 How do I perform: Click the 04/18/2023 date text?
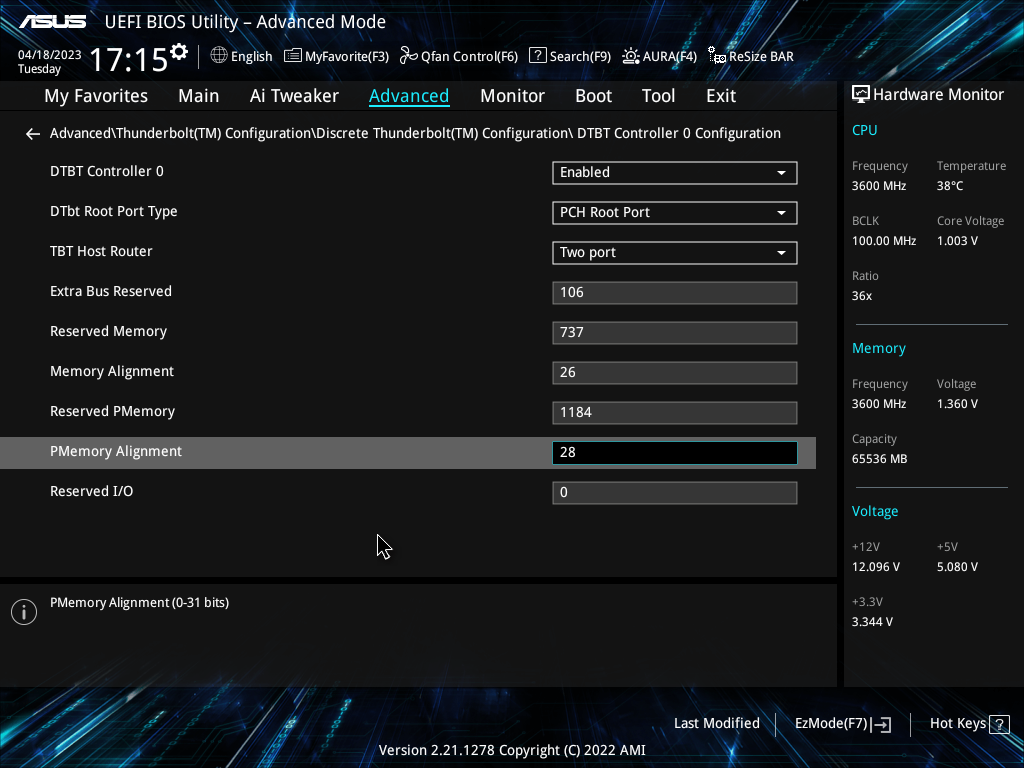click(50, 55)
